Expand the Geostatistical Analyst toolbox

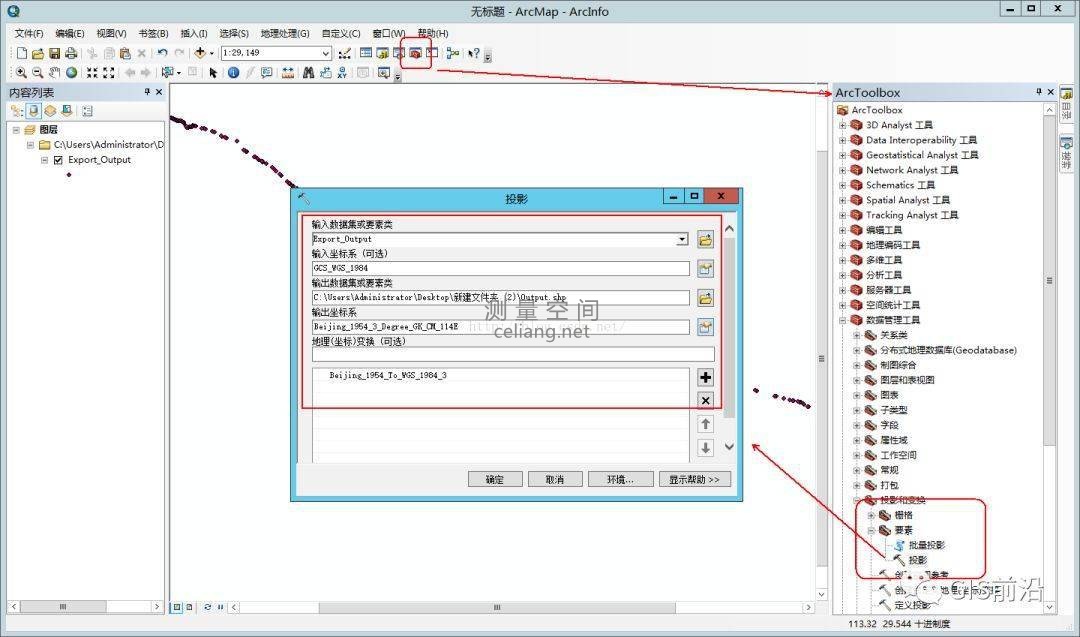842,156
